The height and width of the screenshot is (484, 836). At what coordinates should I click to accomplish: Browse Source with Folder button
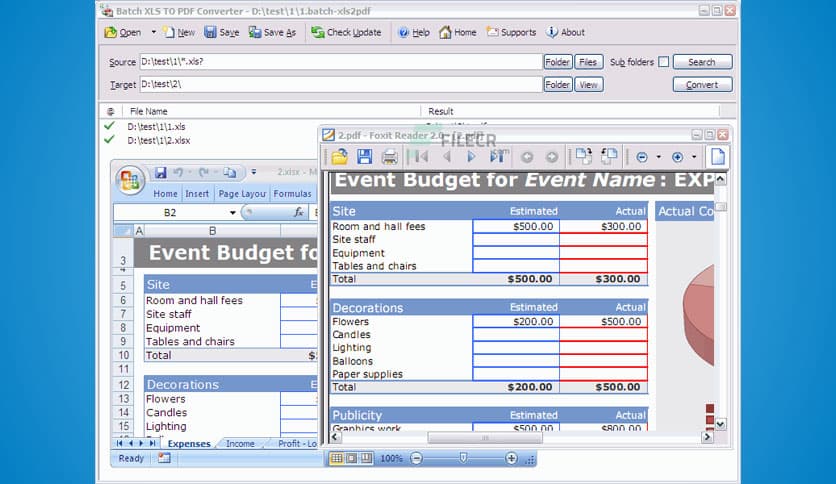(558, 62)
